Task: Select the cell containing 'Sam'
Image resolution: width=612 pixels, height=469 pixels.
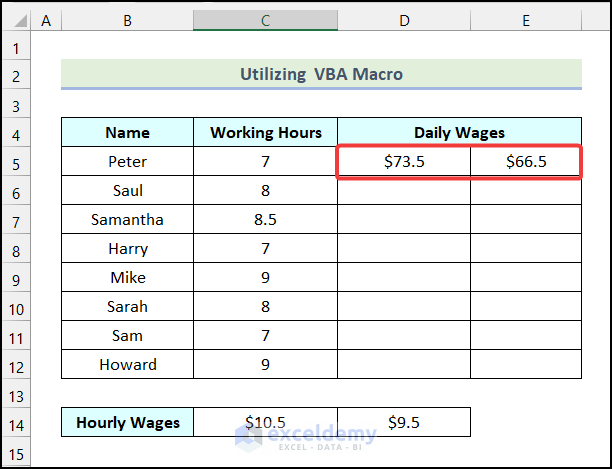Action: click(127, 335)
